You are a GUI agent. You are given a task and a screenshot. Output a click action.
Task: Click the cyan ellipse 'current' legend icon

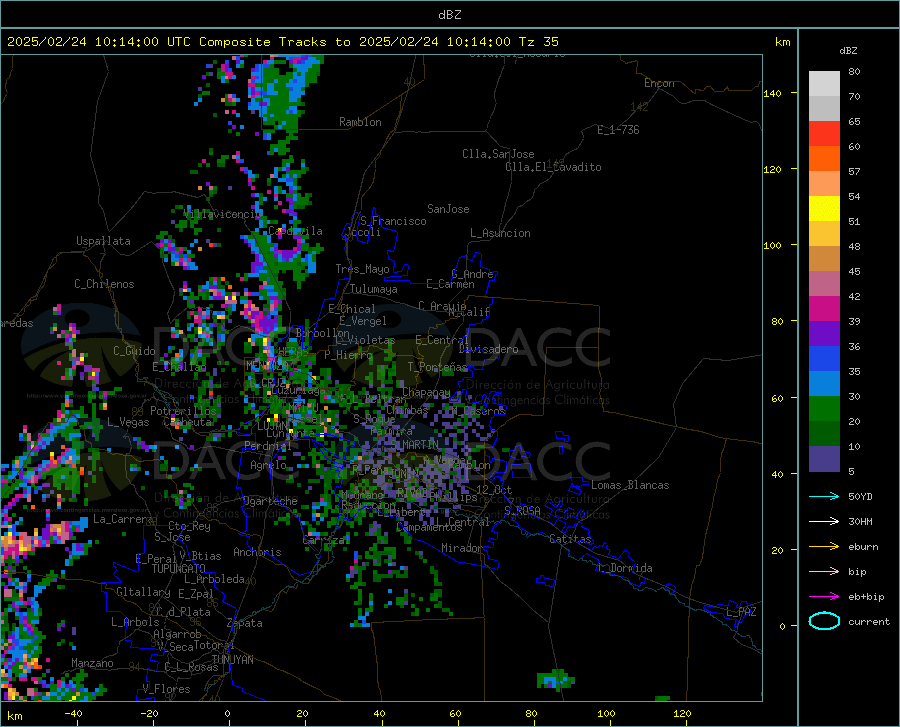click(824, 621)
